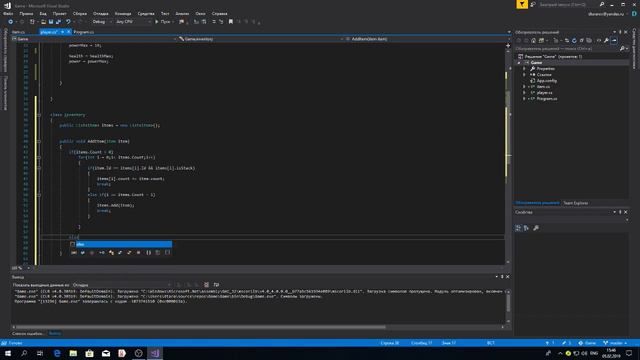Image resolution: width=640 pixels, height=360 pixels.
Task: Switch to the Team Explorer tab
Action: pyautogui.click(x=576, y=203)
